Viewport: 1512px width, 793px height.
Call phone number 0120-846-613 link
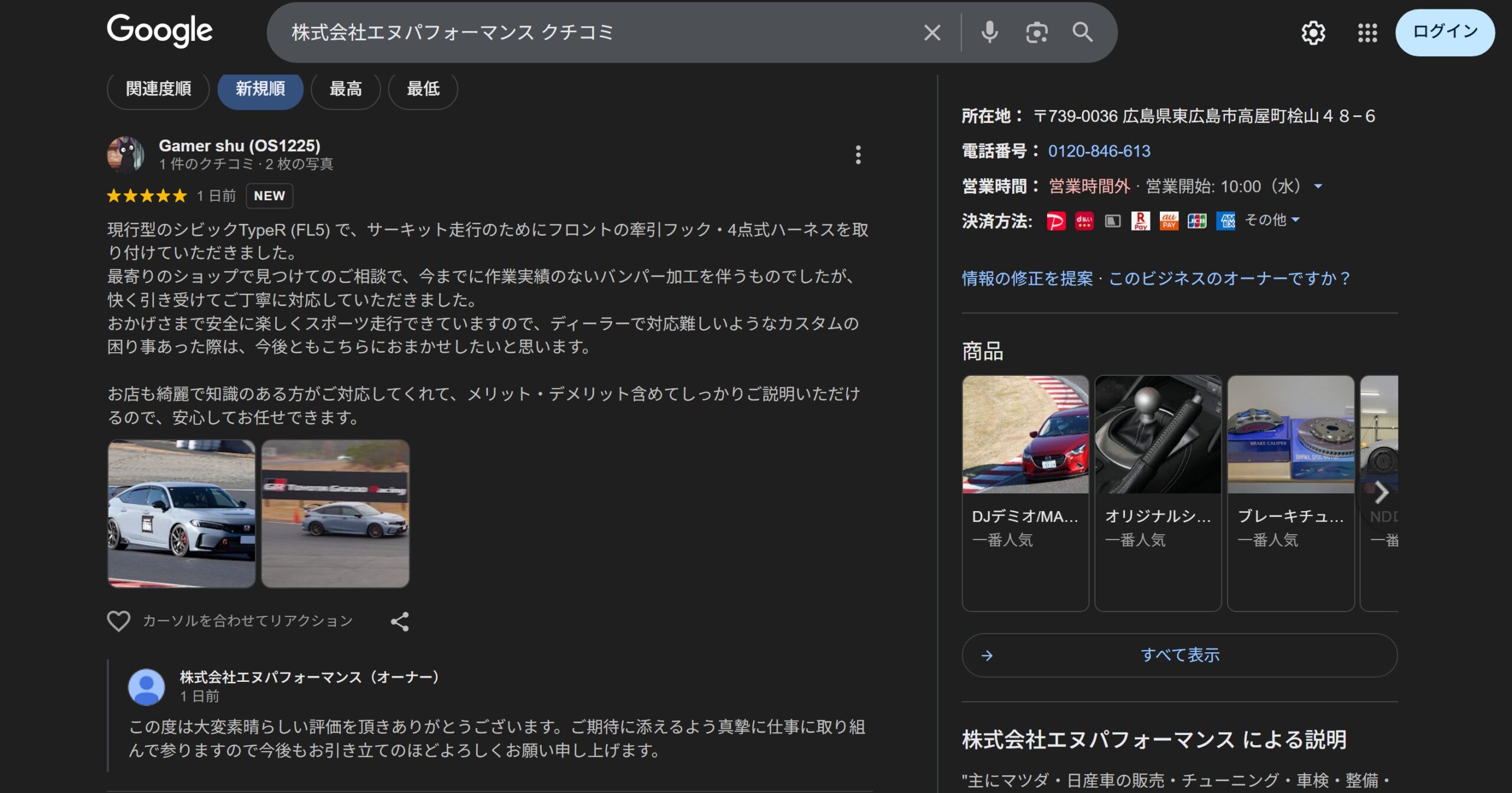pyautogui.click(x=1099, y=151)
